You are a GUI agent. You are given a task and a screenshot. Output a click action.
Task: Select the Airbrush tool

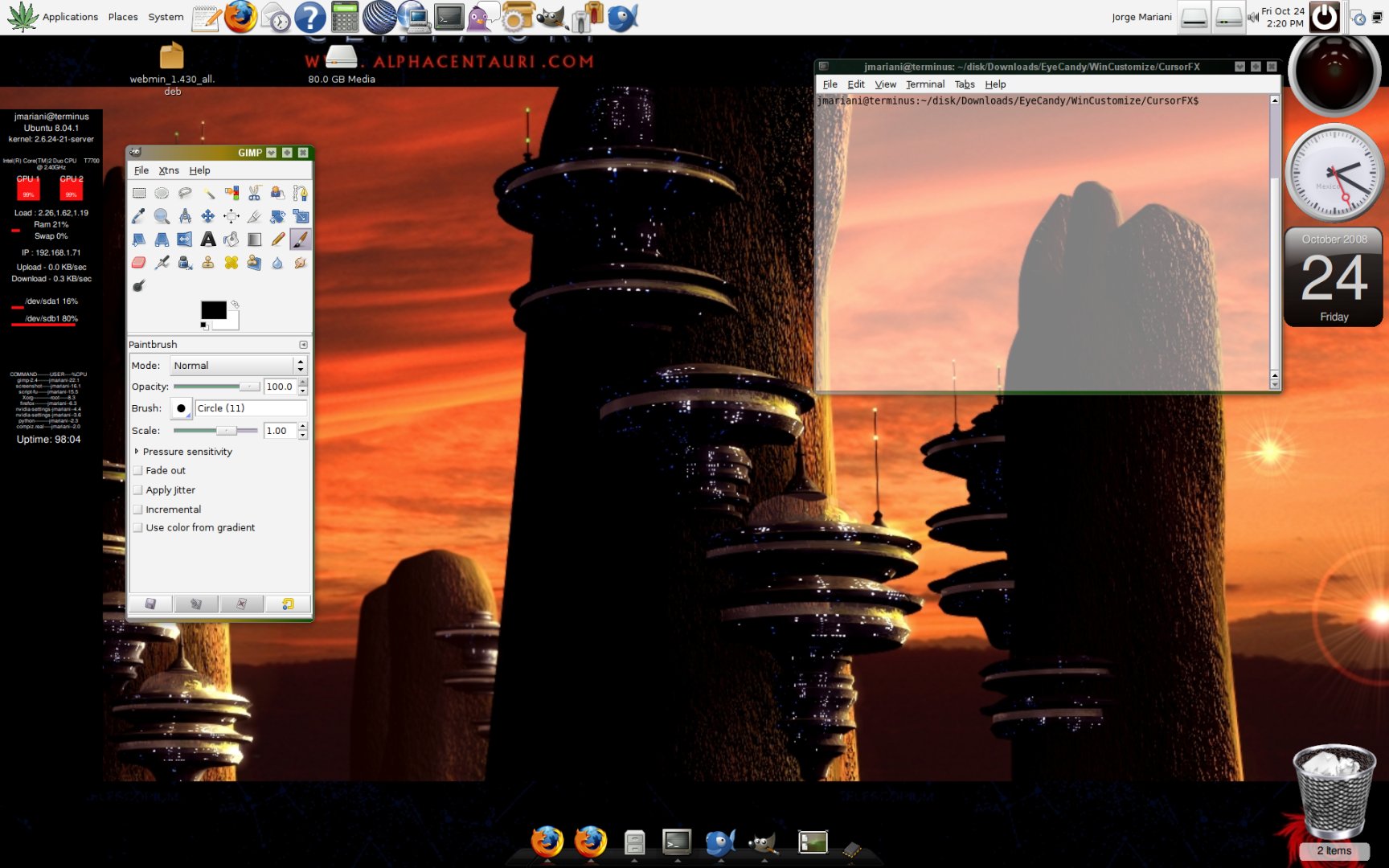[x=162, y=263]
